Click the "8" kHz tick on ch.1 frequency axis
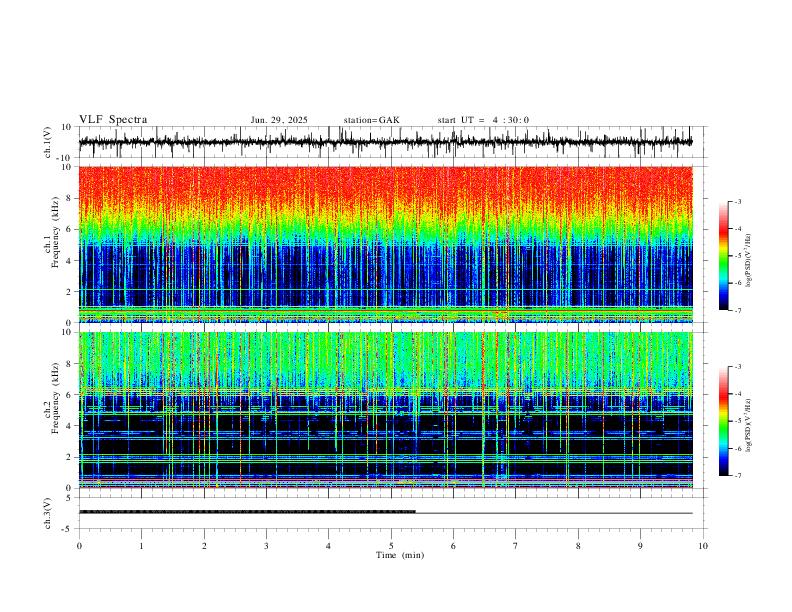Screen dimensions: 792x612 70,198
